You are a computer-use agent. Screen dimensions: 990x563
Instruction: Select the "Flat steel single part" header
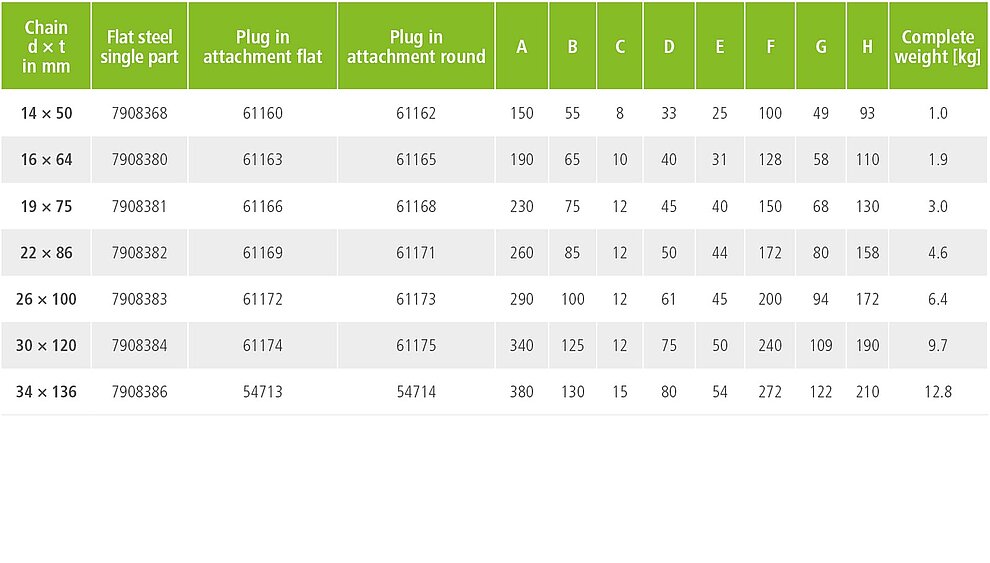click(140, 46)
